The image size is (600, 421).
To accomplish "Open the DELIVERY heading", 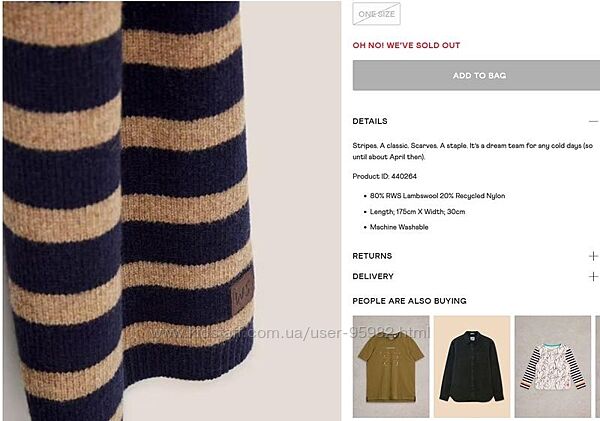I will point(373,276).
